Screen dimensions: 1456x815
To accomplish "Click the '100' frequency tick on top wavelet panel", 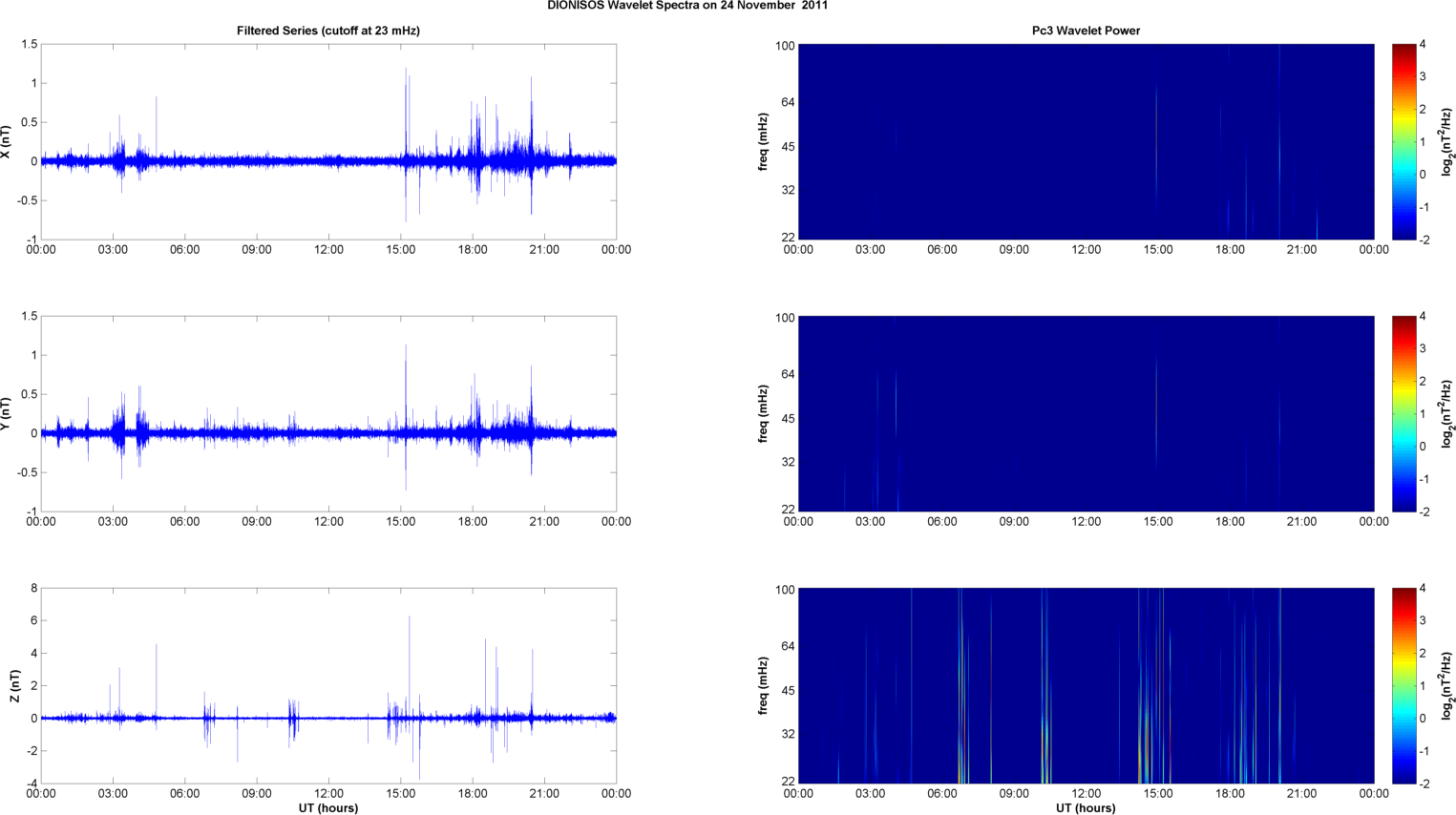I will click(785, 46).
